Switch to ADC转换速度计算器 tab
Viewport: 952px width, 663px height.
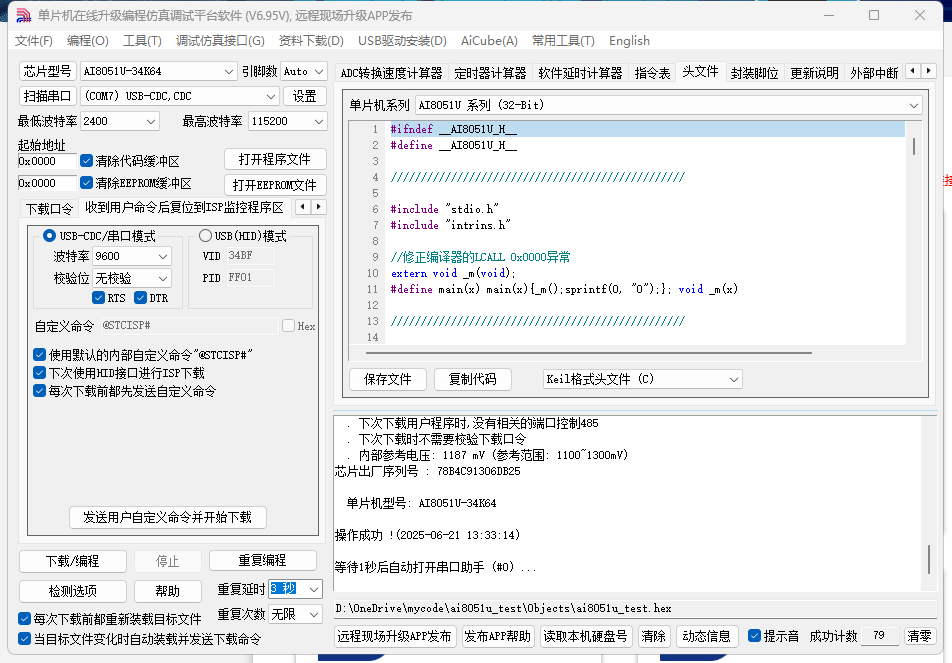(x=392, y=73)
